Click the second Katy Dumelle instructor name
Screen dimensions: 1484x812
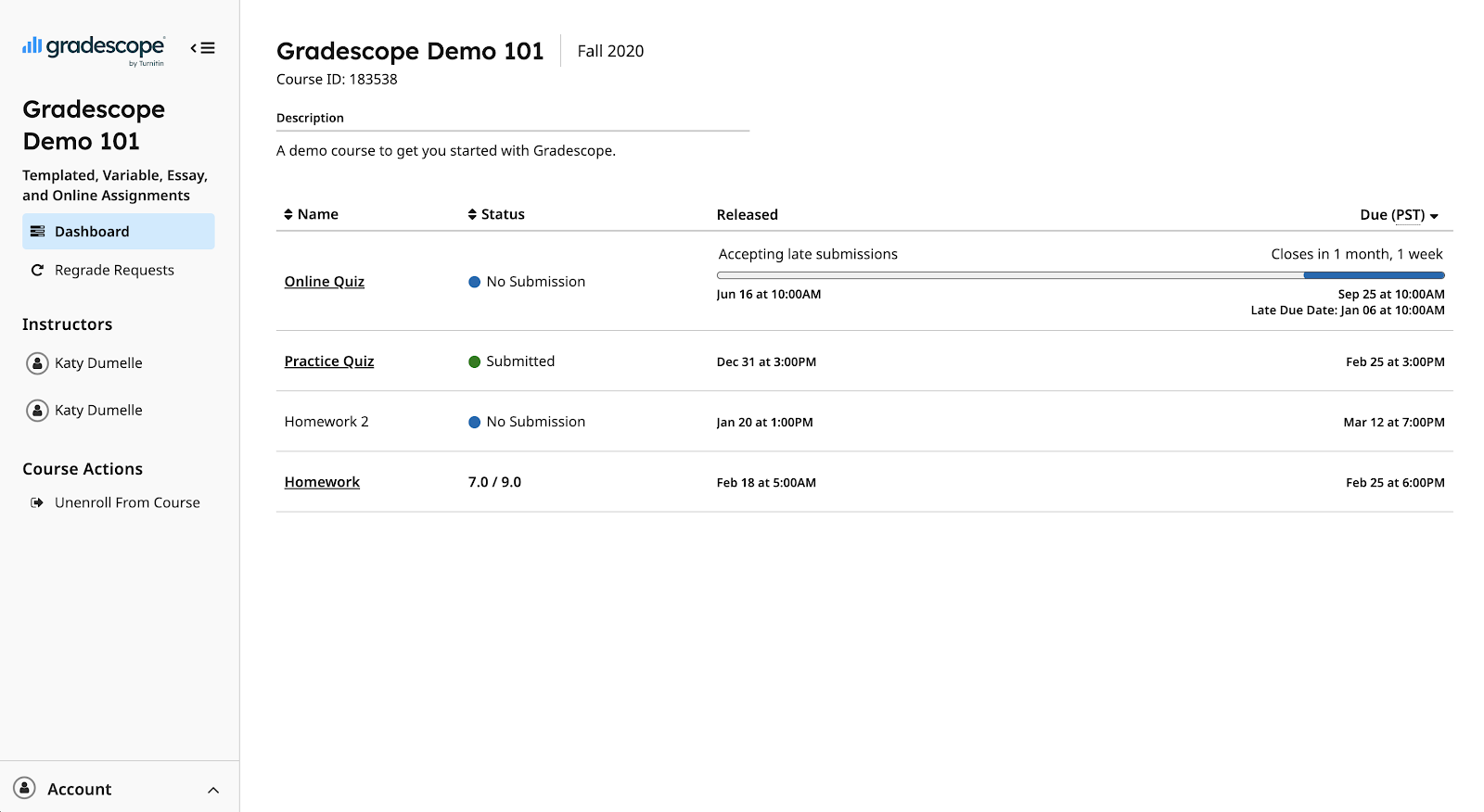(98, 411)
